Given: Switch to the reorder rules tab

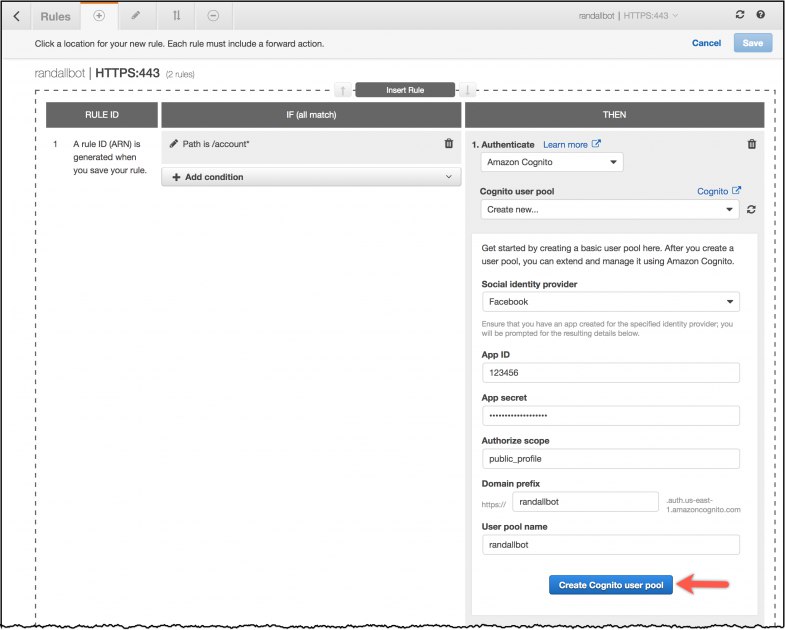Looking at the screenshot, I should coord(176,16).
